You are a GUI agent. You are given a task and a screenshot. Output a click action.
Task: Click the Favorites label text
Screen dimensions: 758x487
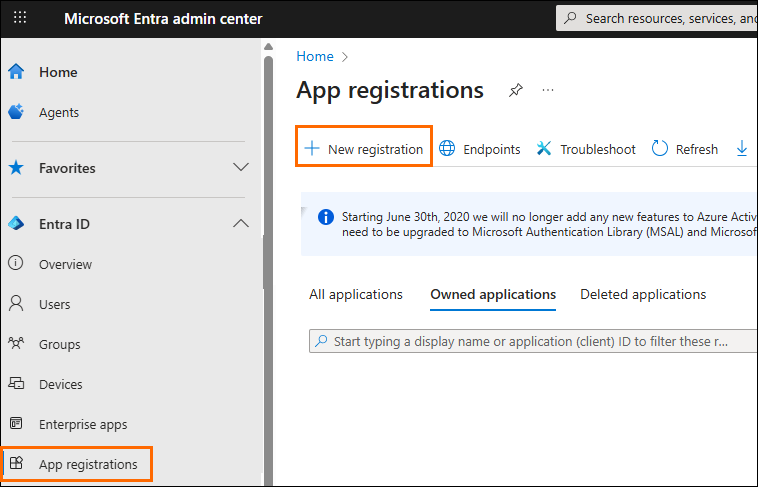[67, 168]
